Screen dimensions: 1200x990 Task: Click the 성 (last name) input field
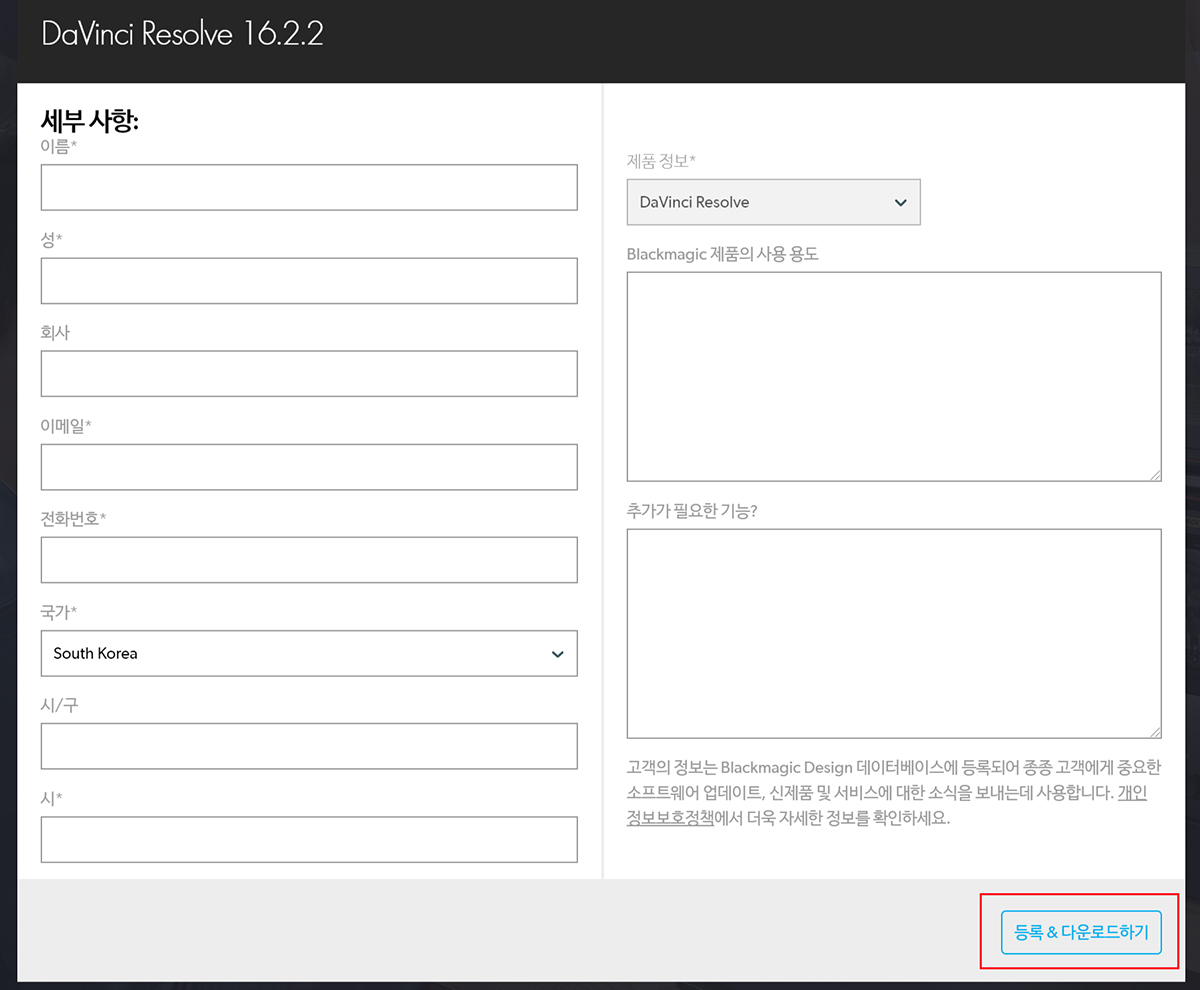[309, 281]
